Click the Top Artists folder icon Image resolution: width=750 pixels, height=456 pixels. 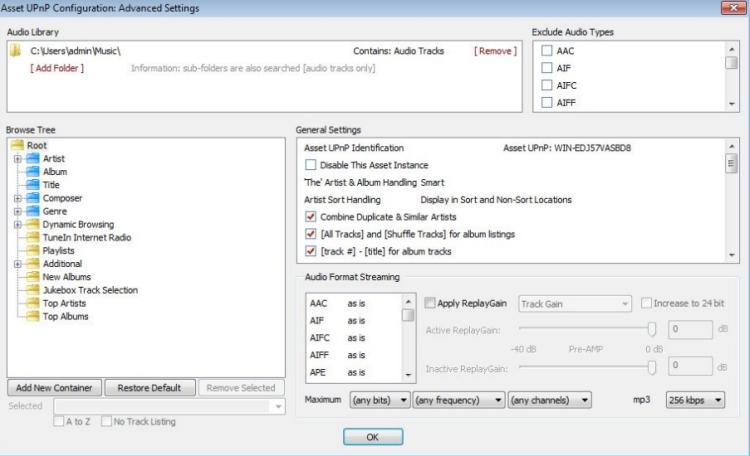(x=33, y=303)
